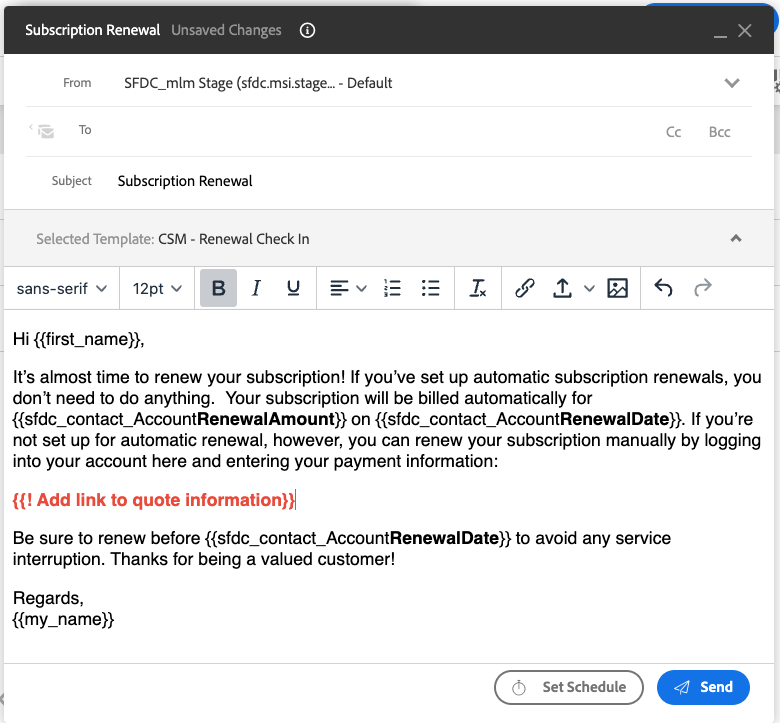
Task: Collapse the Selected Template section
Action: coord(736,239)
